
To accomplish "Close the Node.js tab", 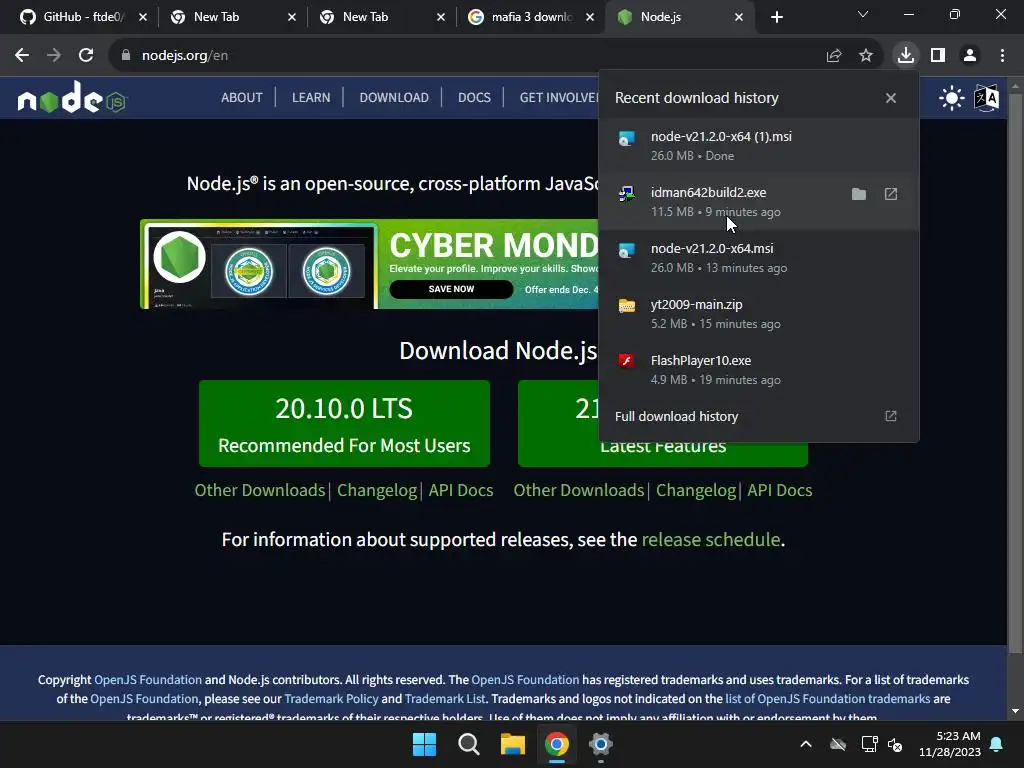I will coord(739,17).
